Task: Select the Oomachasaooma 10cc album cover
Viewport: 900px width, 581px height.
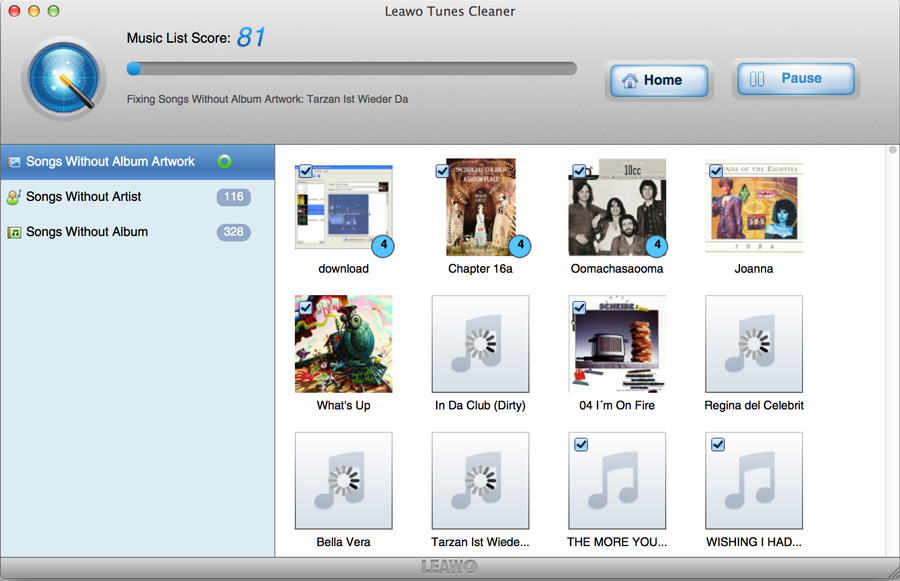Action: 617,207
